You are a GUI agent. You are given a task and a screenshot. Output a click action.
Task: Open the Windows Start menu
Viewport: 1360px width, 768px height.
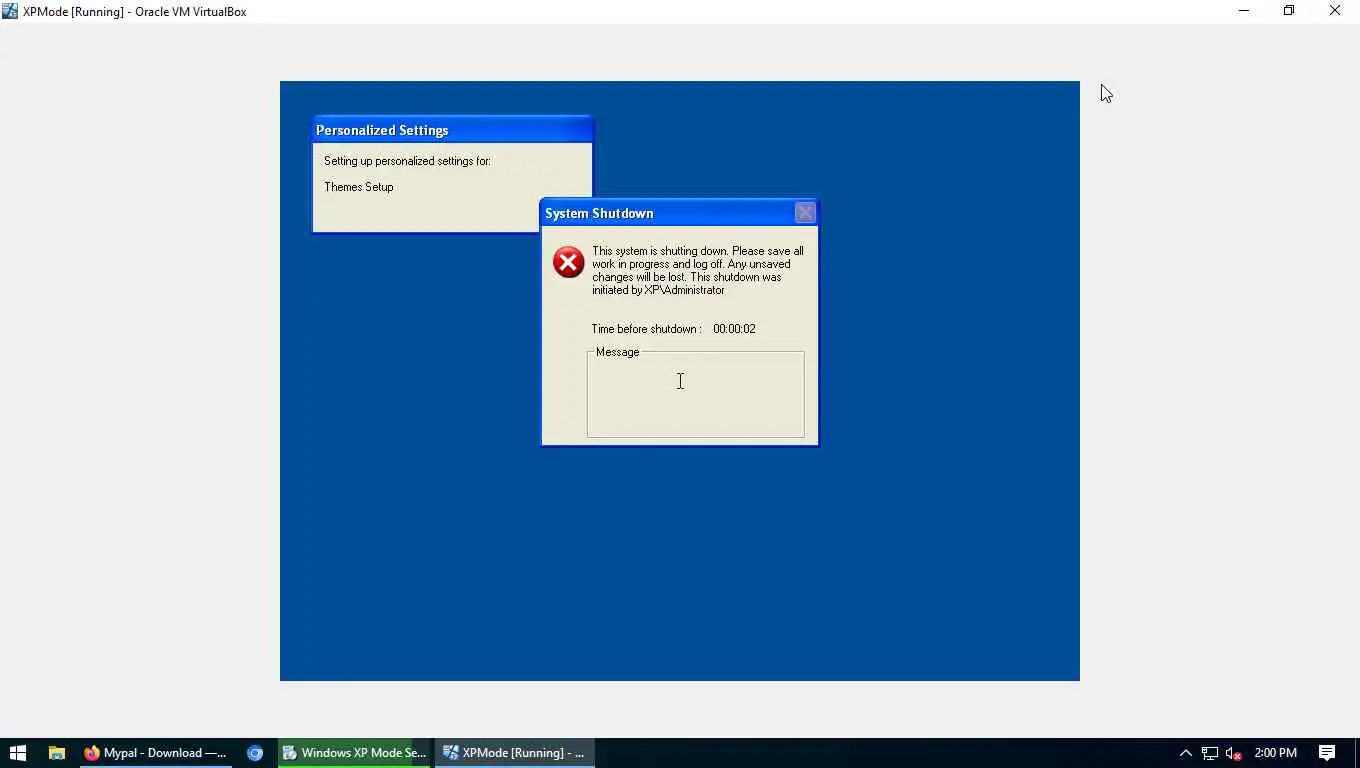coord(17,753)
